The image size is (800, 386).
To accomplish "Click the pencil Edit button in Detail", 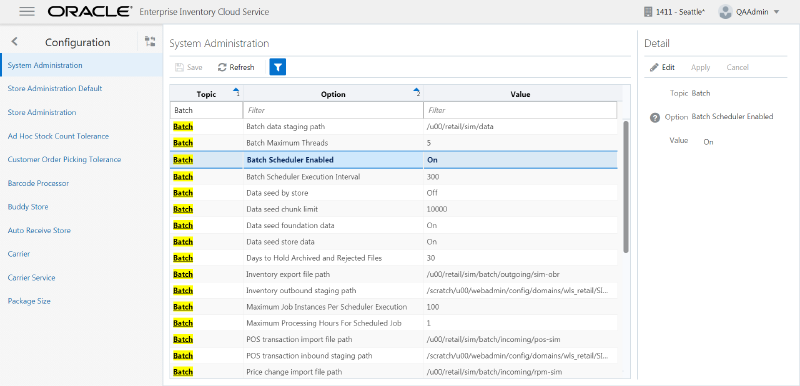I will click(x=662, y=67).
